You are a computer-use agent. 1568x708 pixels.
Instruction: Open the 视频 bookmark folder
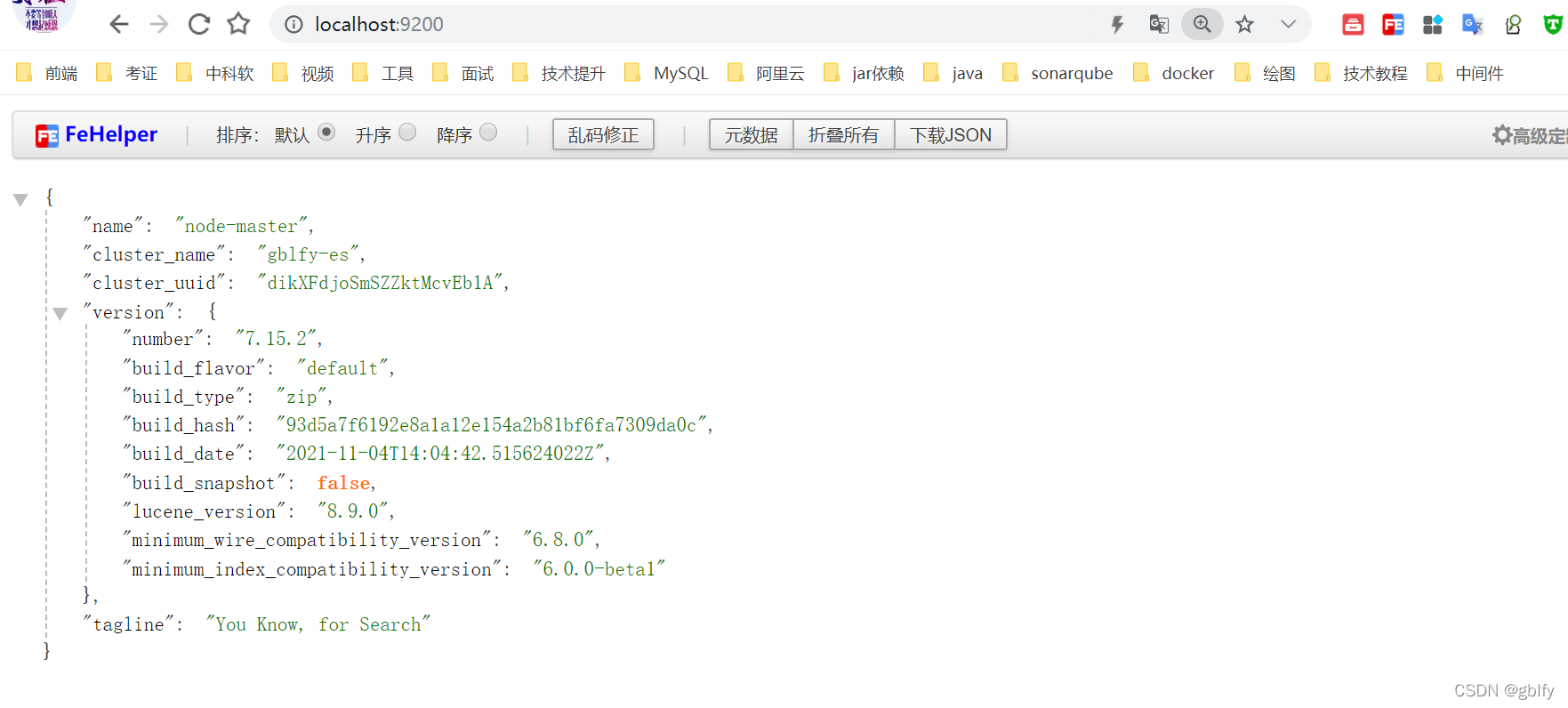click(x=303, y=73)
